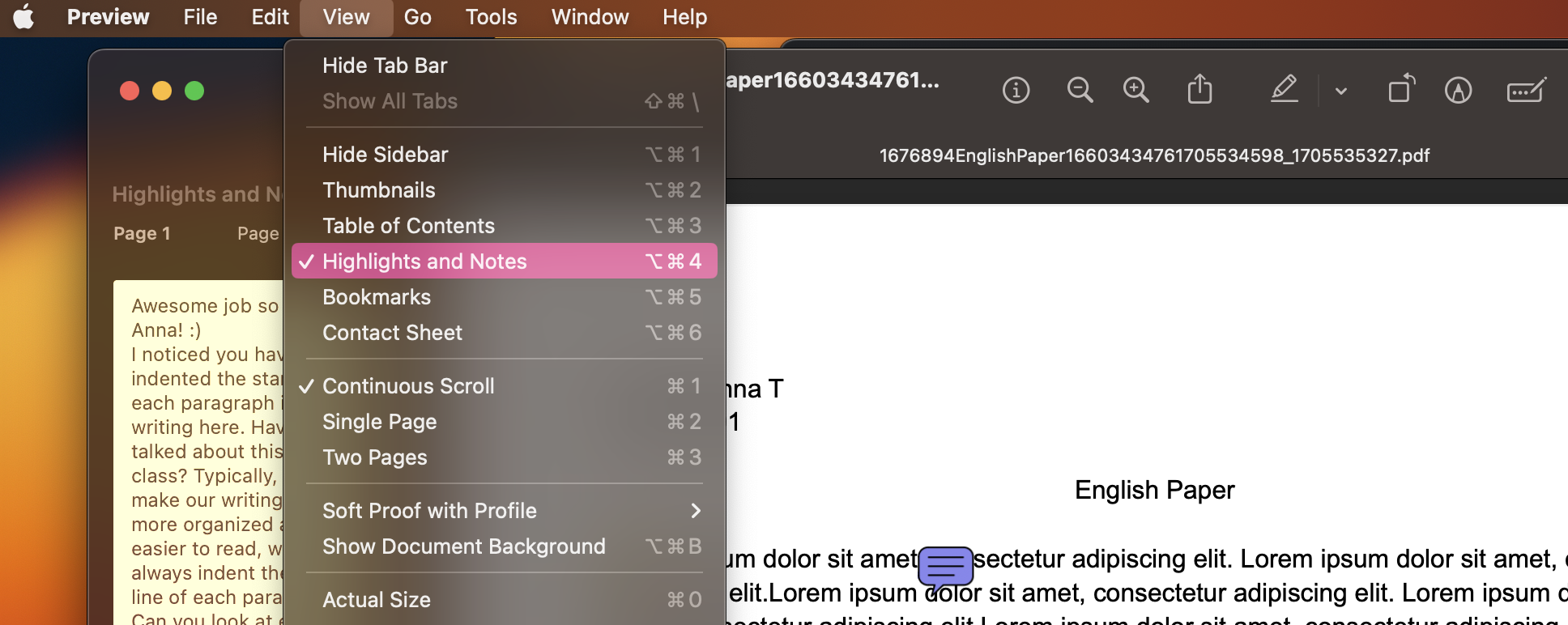Viewport: 1568px width, 625px height.
Task: Select Two Pages display mode
Action: pos(504,457)
